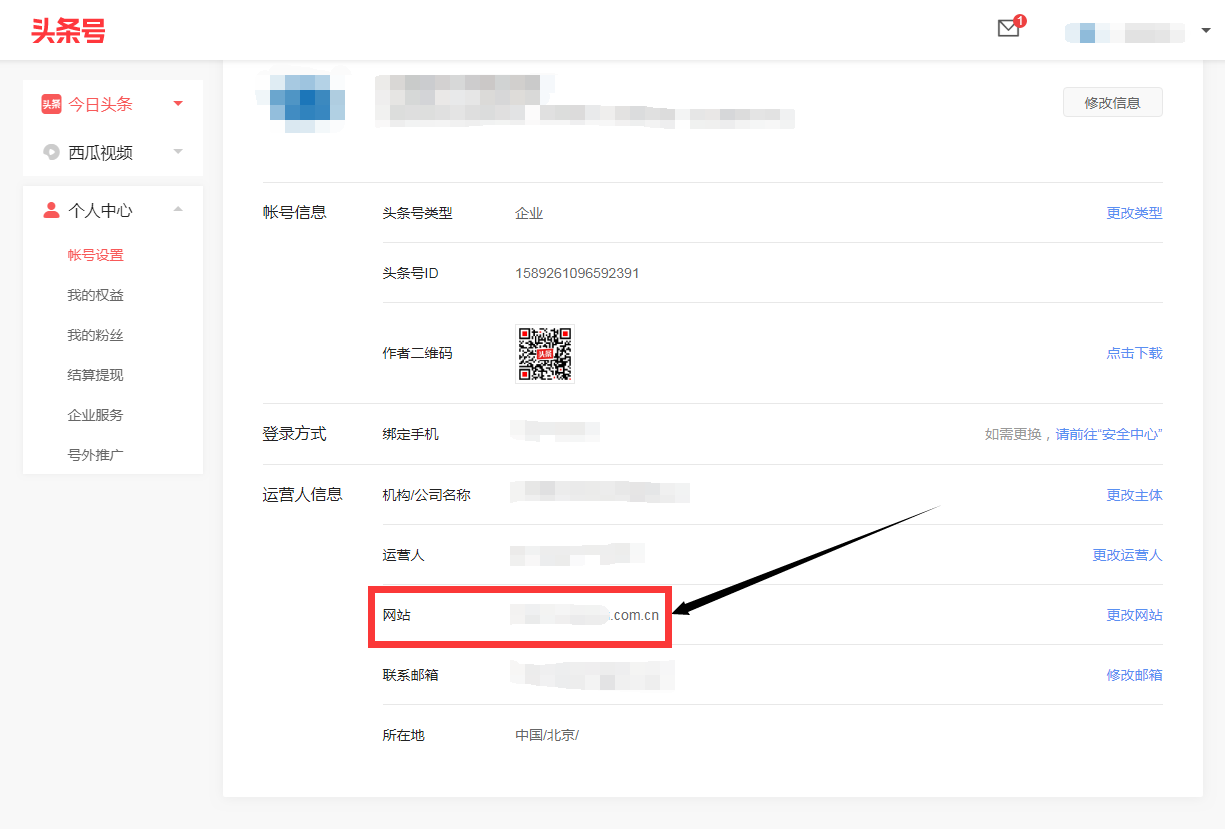Click the 所在地 label
Viewport: 1225px width, 829px height.
(403, 735)
